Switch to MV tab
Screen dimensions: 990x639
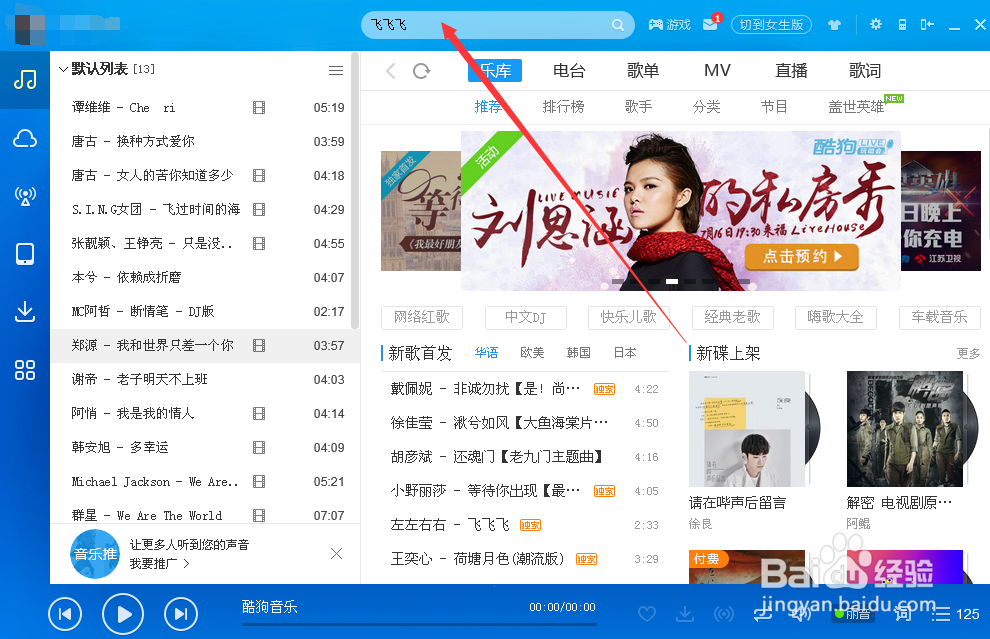coord(717,70)
